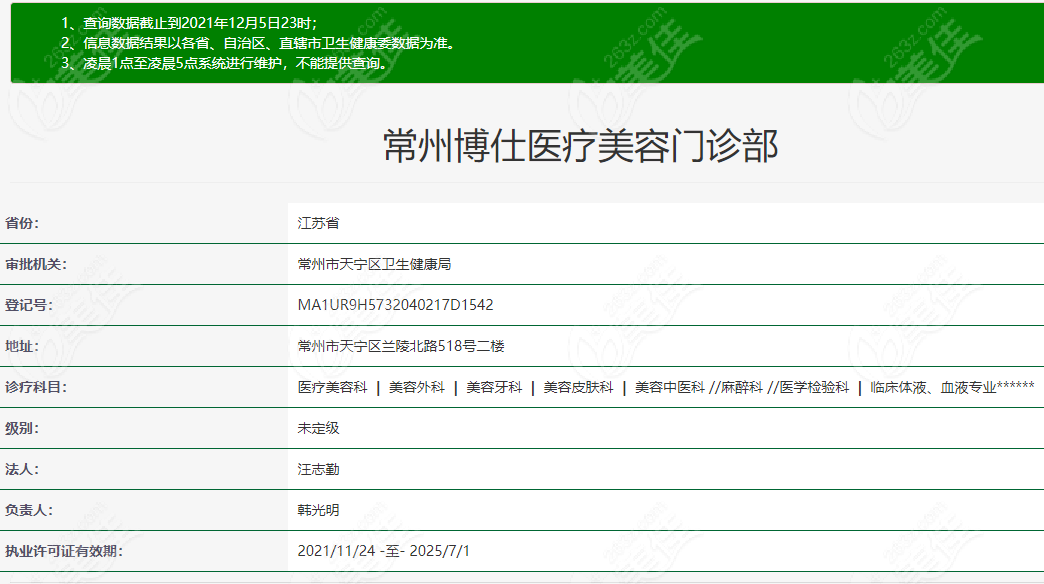
Task: Click notice line 3 about 系统进行维护
Action: [x=224, y=63]
